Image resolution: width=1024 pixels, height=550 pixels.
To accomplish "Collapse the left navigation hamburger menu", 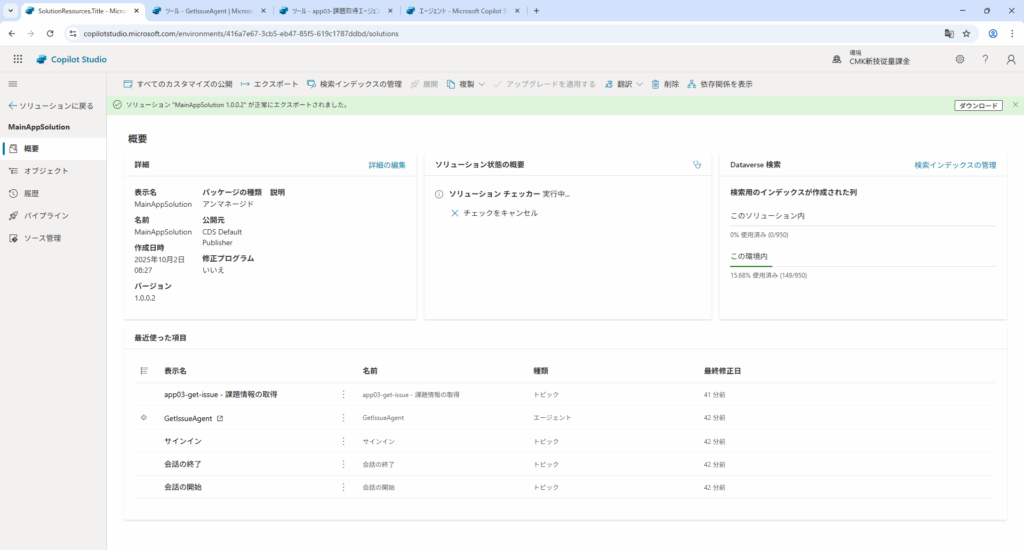I will coord(13,84).
